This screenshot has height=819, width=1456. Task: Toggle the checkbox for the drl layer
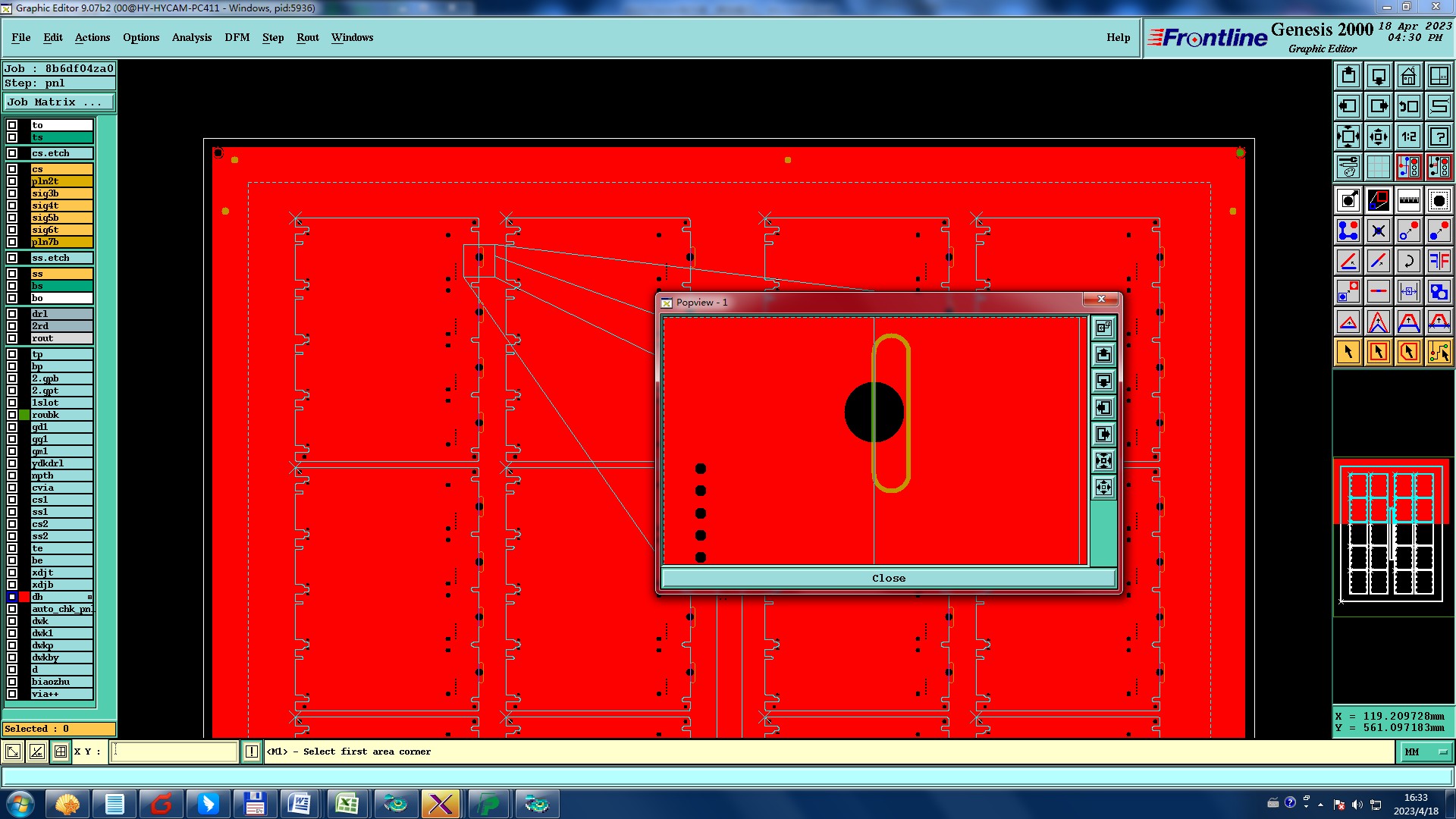click(x=12, y=314)
